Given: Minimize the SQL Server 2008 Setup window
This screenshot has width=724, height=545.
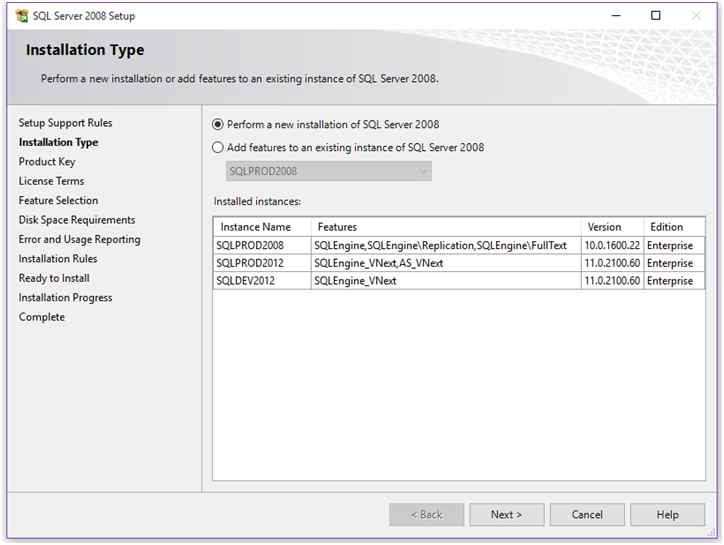Looking at the screenshot, I should [x=616, y=15].
